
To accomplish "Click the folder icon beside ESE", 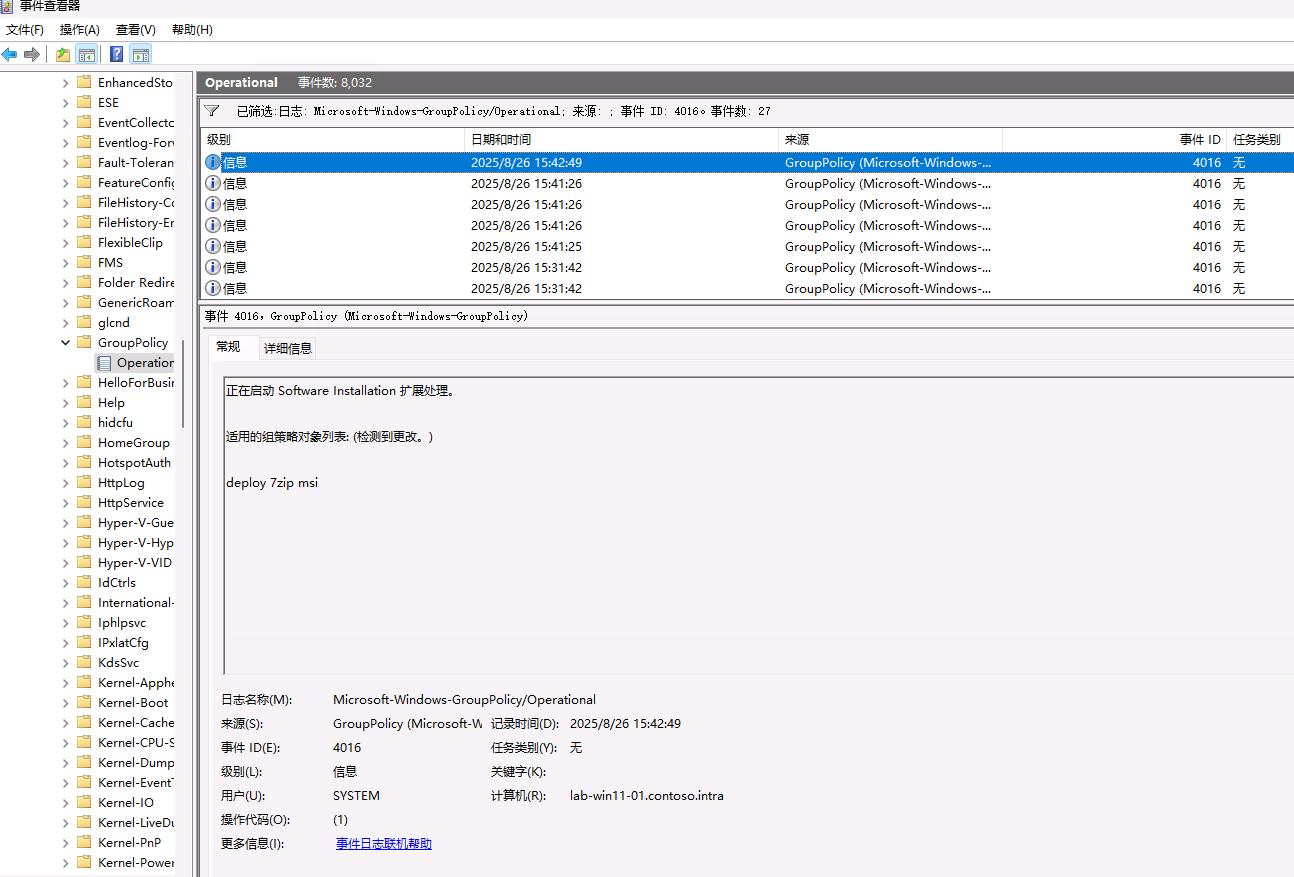I will [x=84, y=102].
